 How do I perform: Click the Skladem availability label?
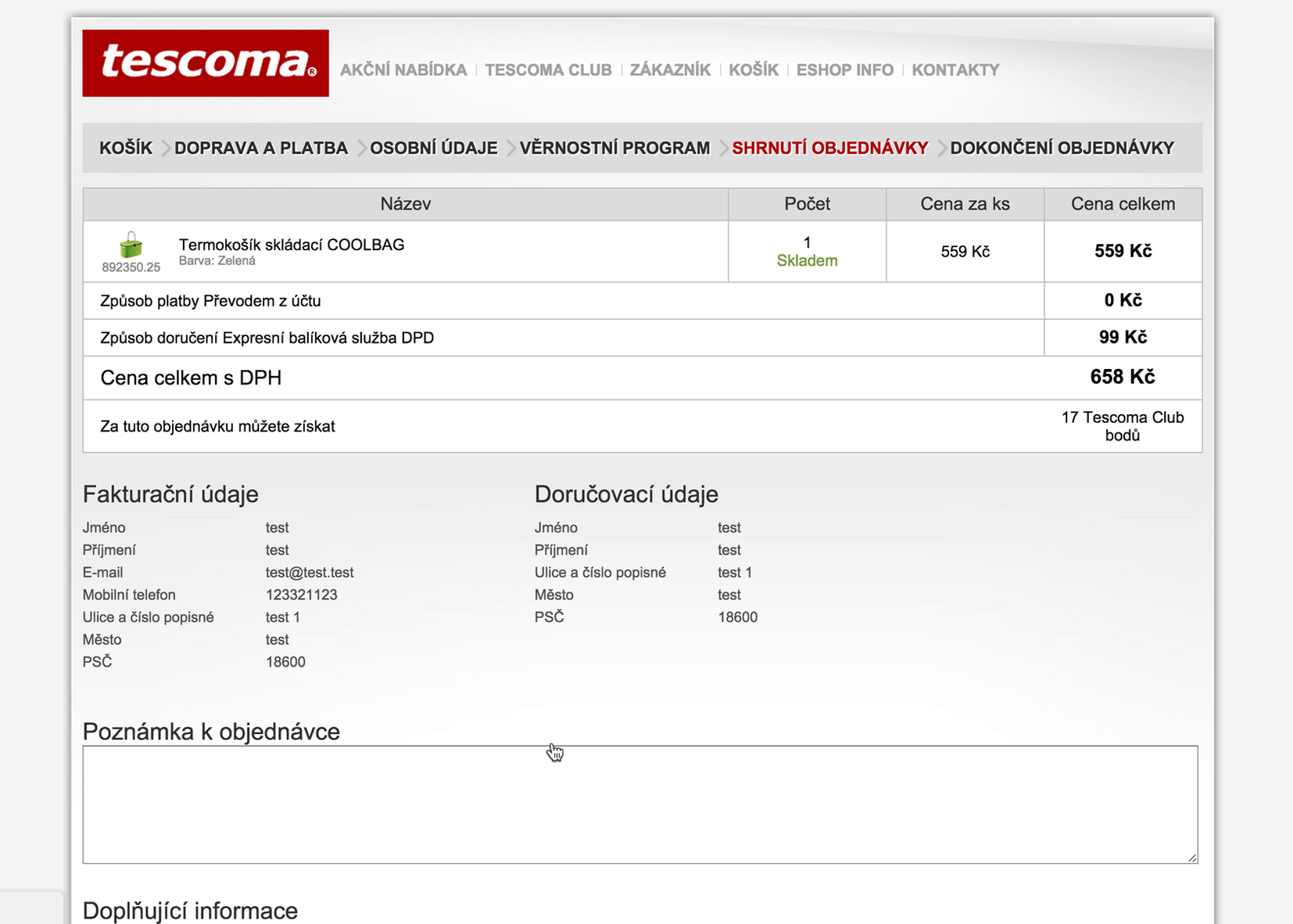point(807,261)
